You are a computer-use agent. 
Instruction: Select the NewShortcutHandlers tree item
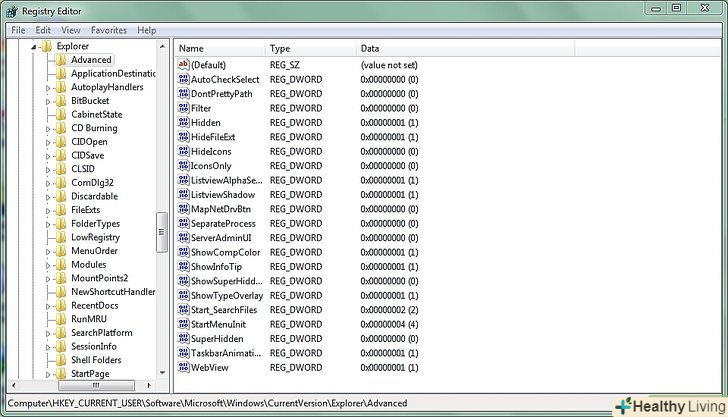click(113, 292)
